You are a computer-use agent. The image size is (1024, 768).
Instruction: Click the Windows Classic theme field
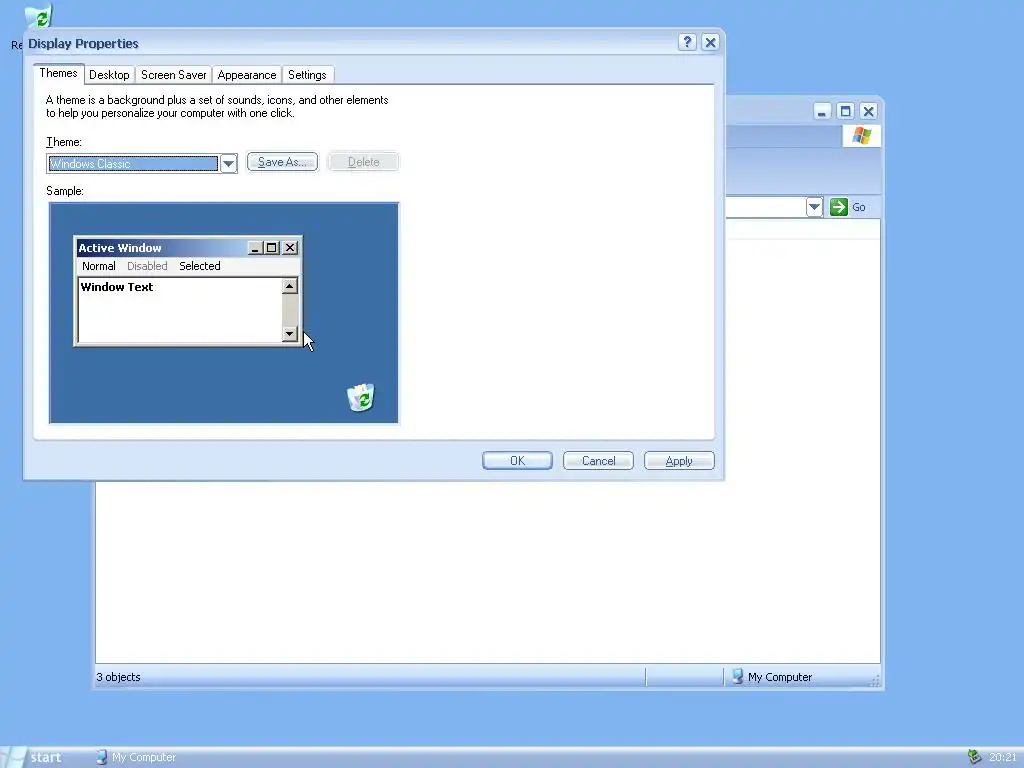[x=133, y=163]
